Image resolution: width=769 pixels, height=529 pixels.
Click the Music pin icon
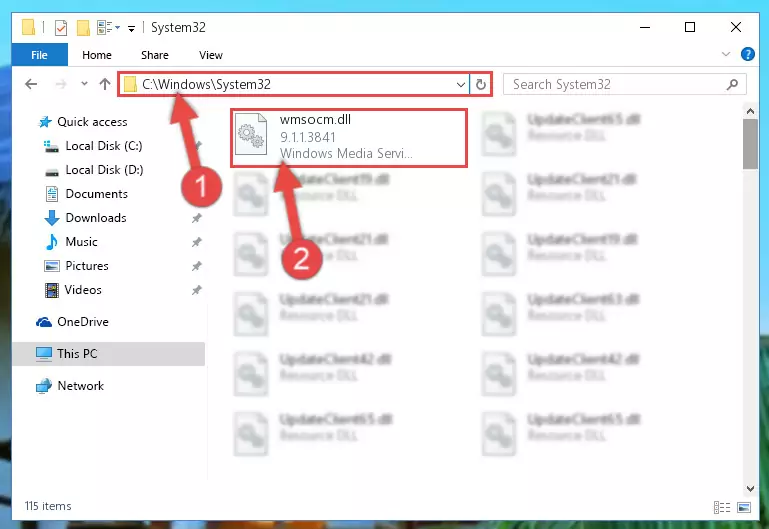[197, 242]
